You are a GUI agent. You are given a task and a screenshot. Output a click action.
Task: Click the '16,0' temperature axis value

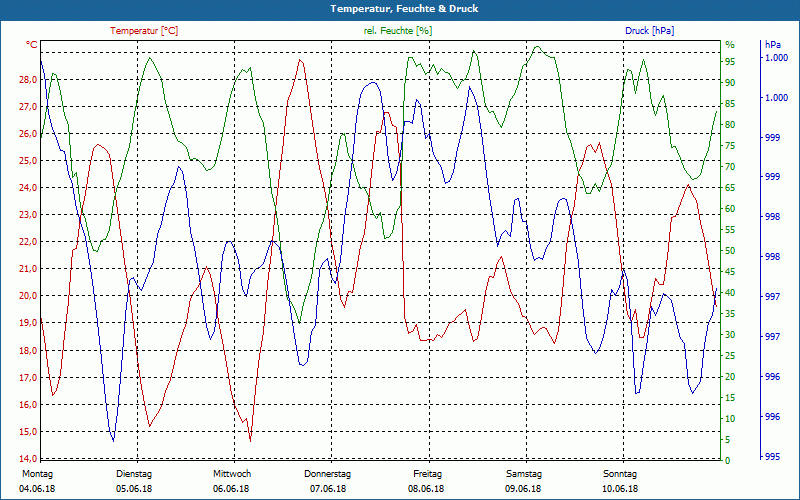(x=29, y=405)
